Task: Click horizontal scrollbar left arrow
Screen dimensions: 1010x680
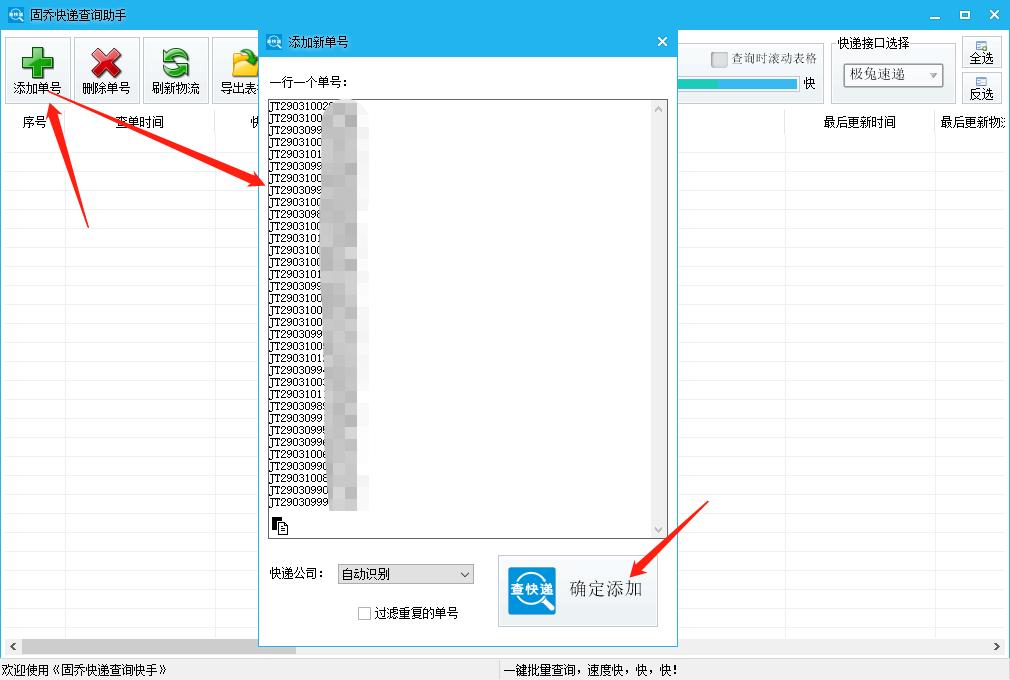Action: (x=13, y=646)
